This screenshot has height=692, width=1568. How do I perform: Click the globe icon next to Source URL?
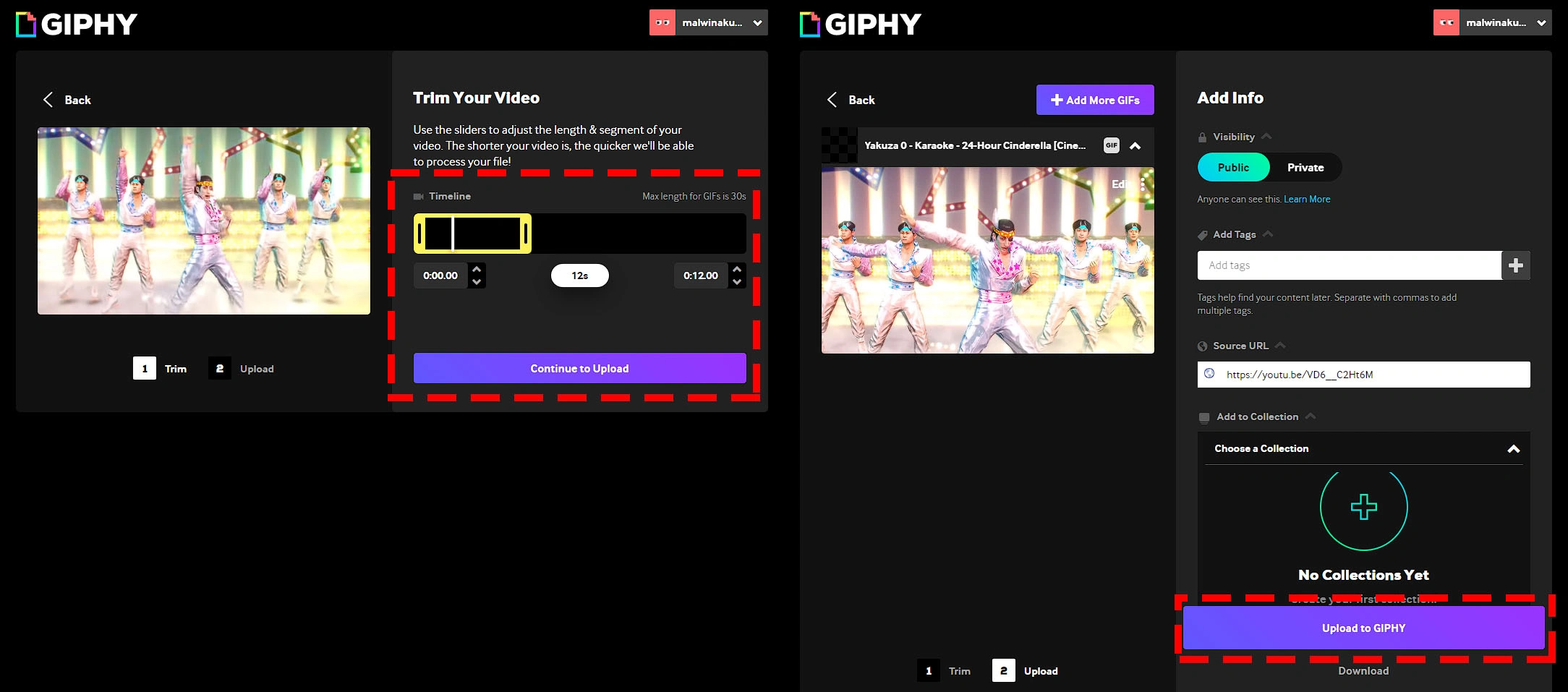pos(1202,346)
